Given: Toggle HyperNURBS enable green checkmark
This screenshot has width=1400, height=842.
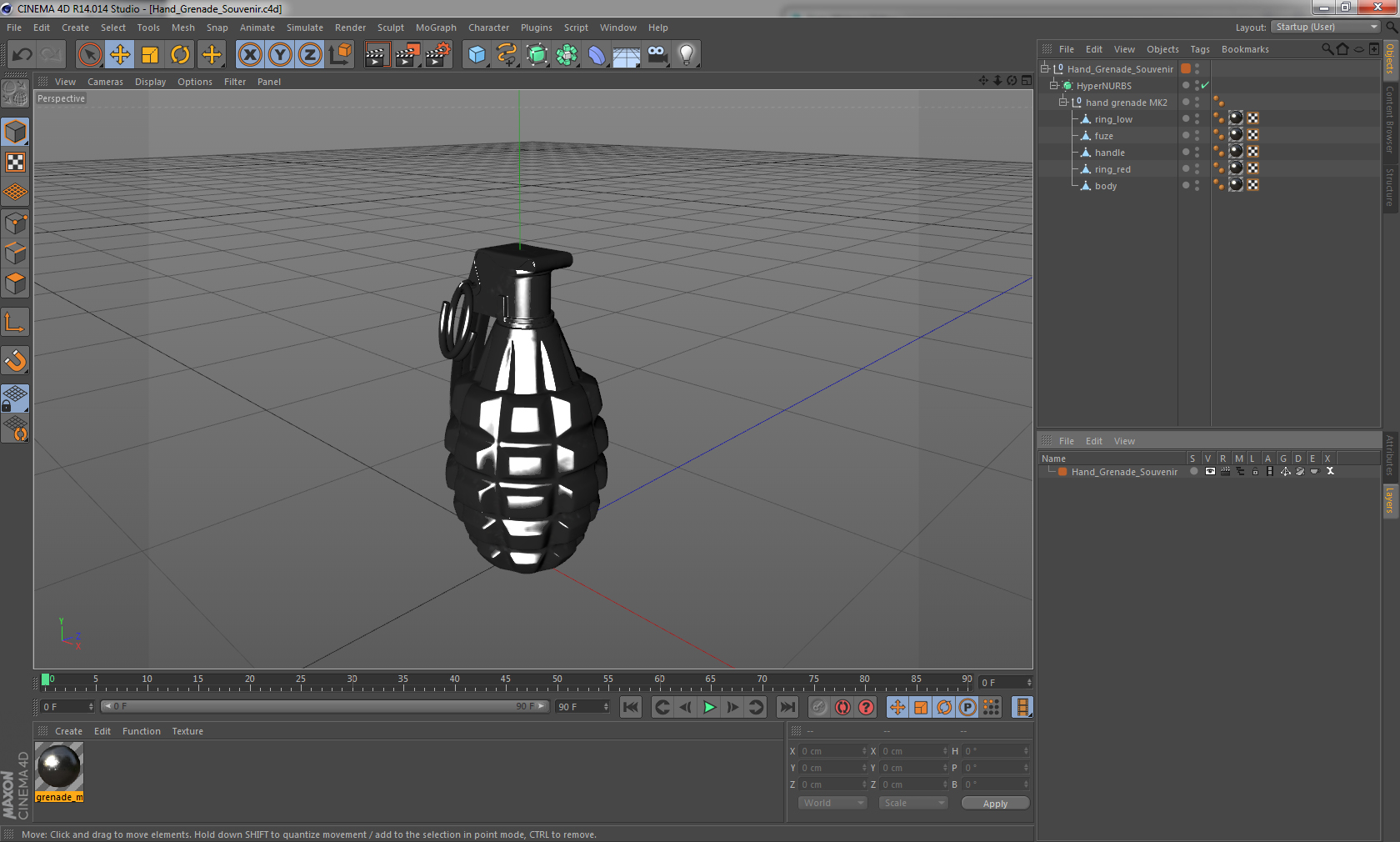Looking at the screenshot, I should pos(1205,85).
